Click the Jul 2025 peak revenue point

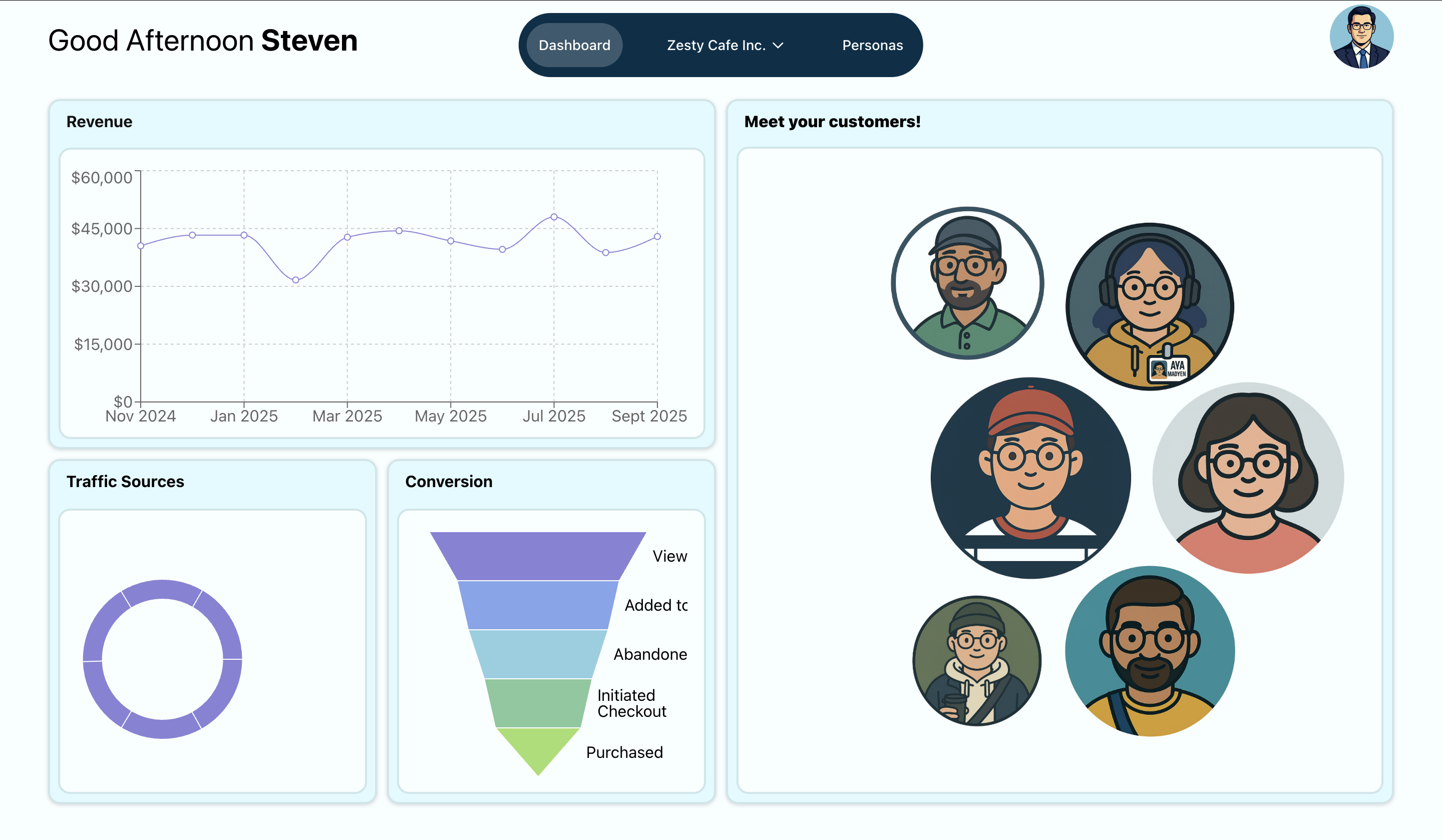tap(553, 217)
